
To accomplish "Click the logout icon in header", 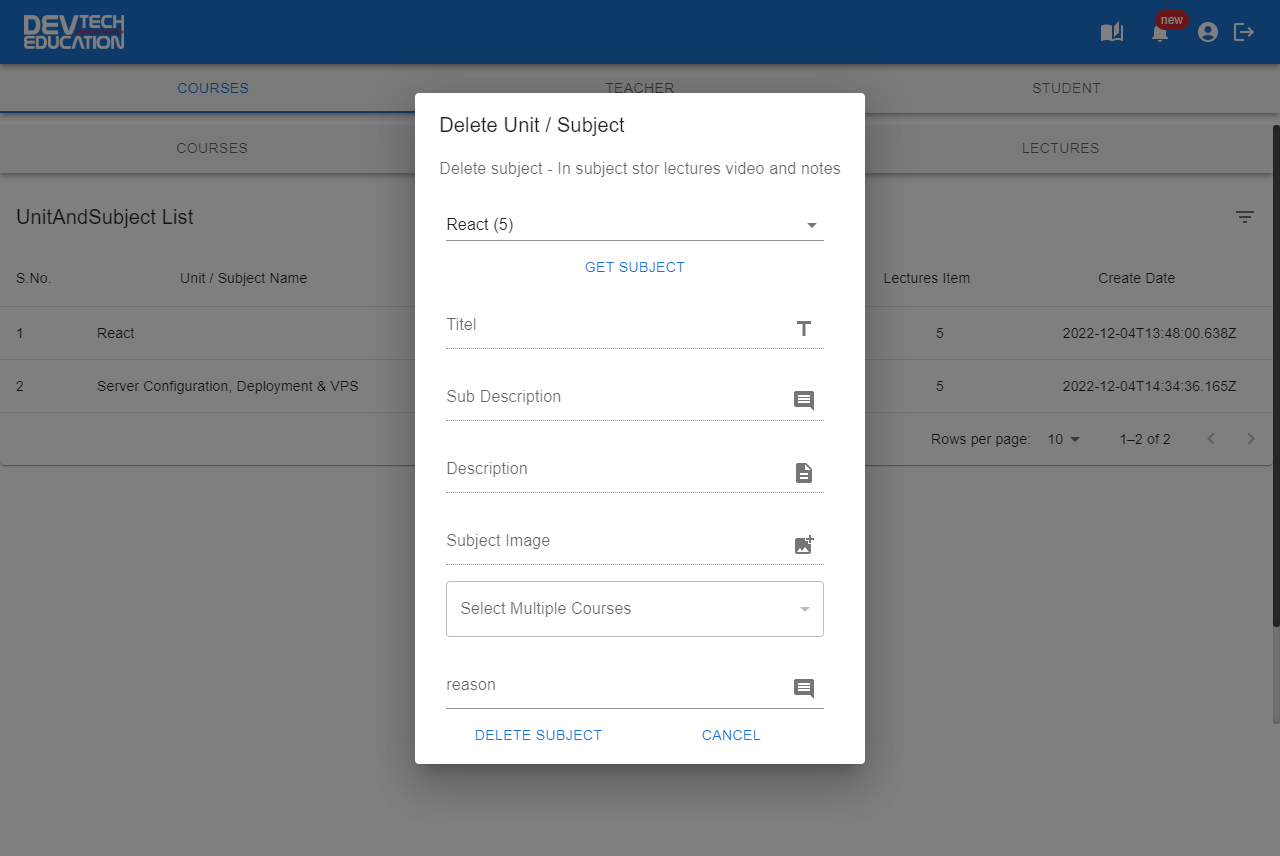I will [x=1244, y=32].
